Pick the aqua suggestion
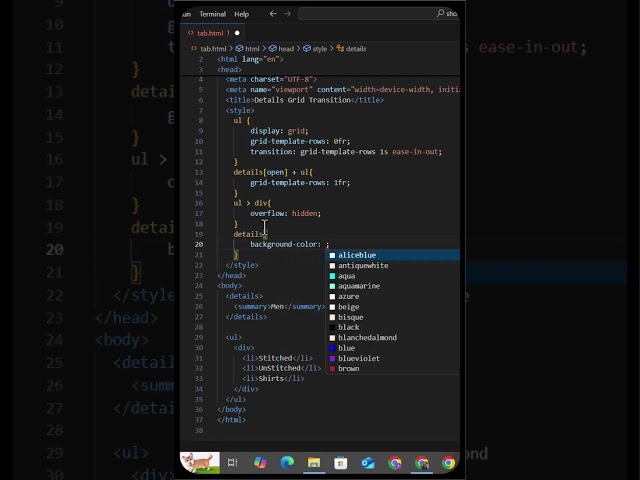640x480 pixels. 393,276
